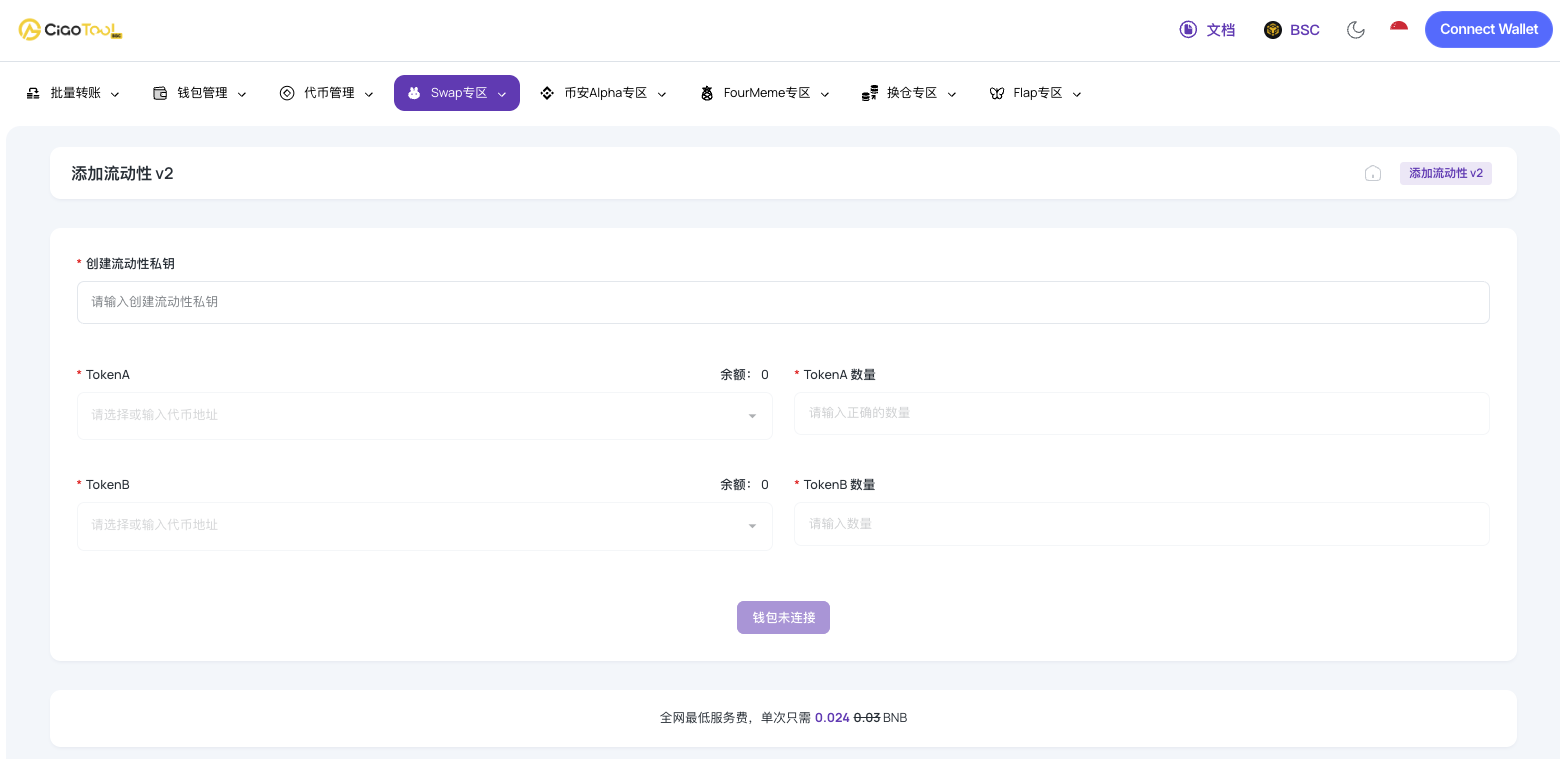
Task: Open the TokenA address dropdown
Action: click(424, 415)
